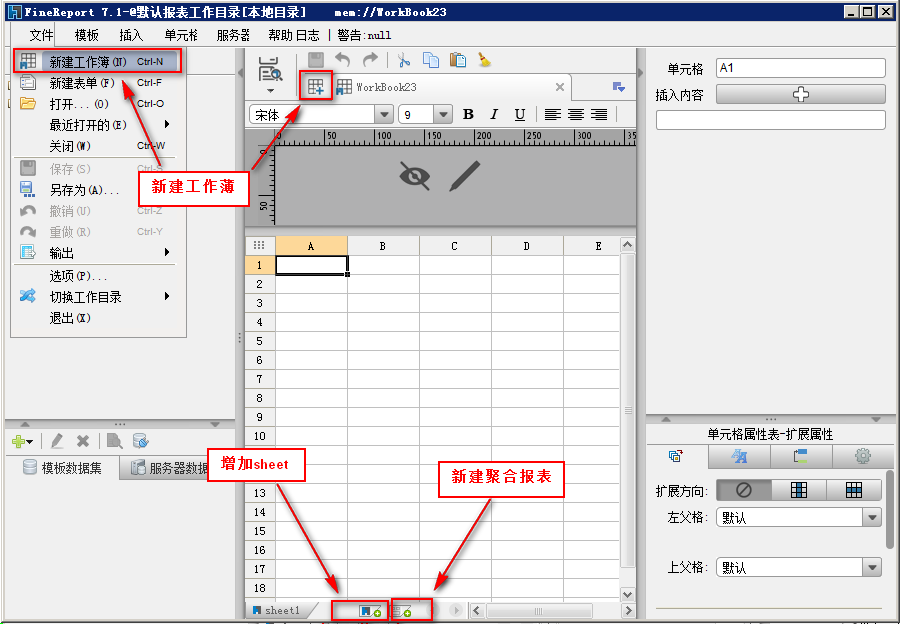
Task: Choose 退出 in the file menu
Action: 94,318
